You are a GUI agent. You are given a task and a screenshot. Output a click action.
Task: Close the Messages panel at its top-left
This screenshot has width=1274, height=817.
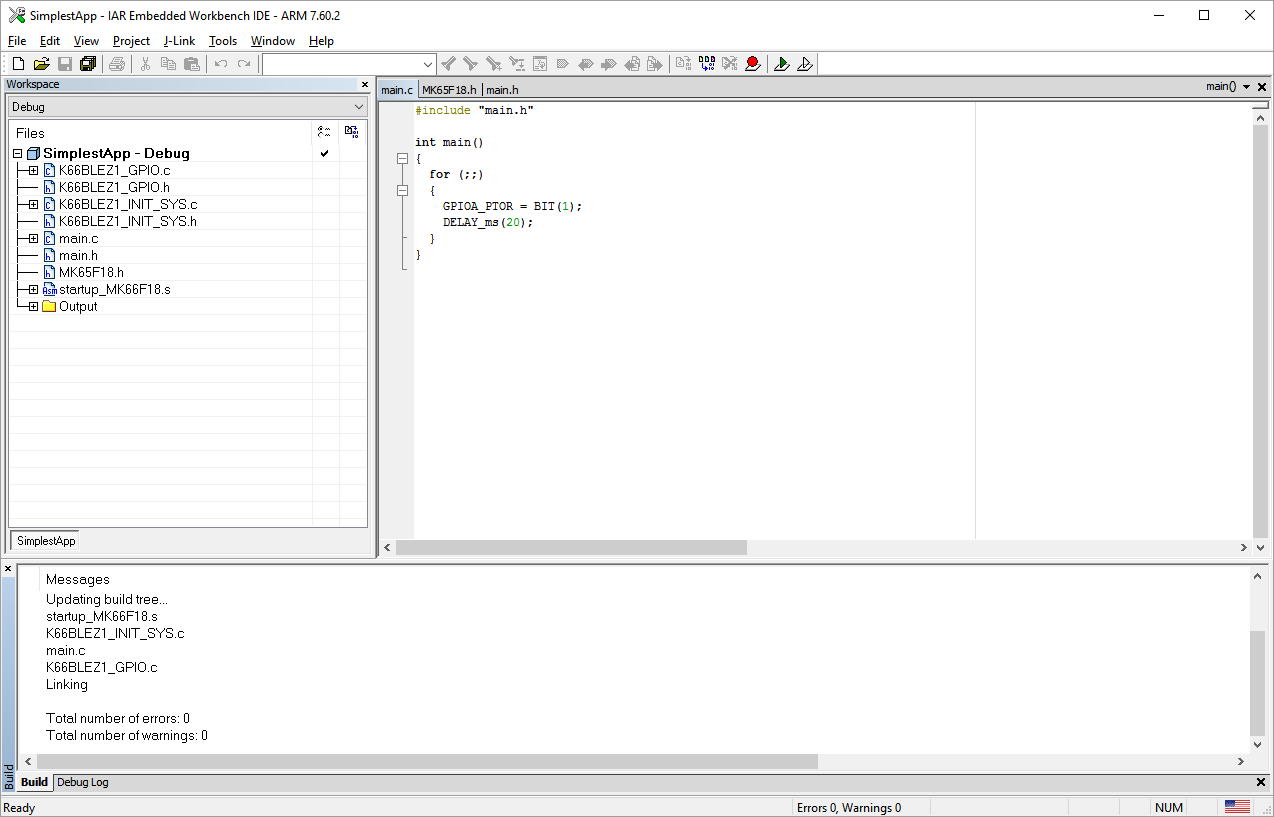click(8, 569)
